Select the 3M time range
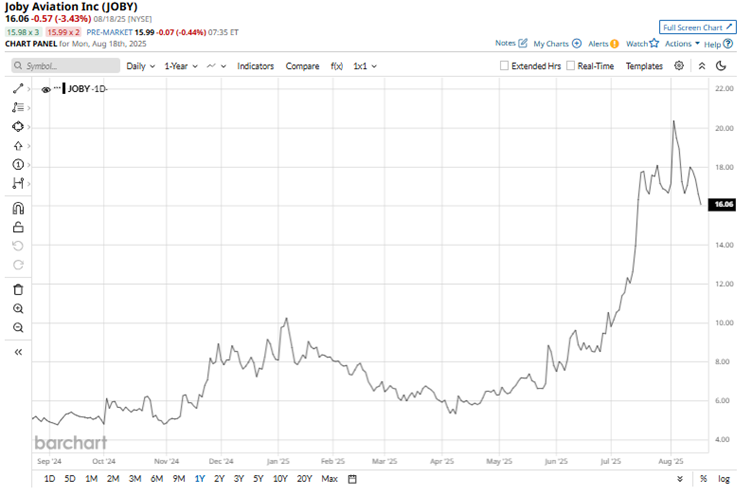Screen dimensions: 752x497 (x=135, y=479)
